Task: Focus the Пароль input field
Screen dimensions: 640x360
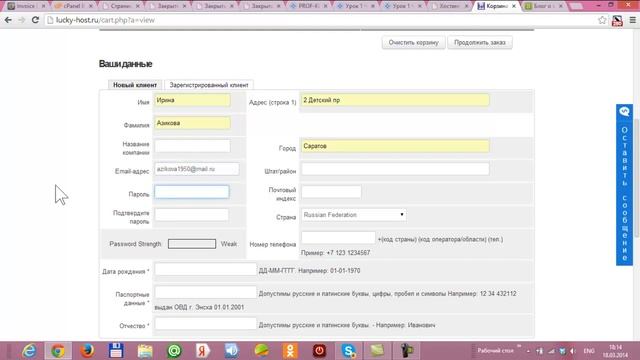Action: tap(192, 192)
